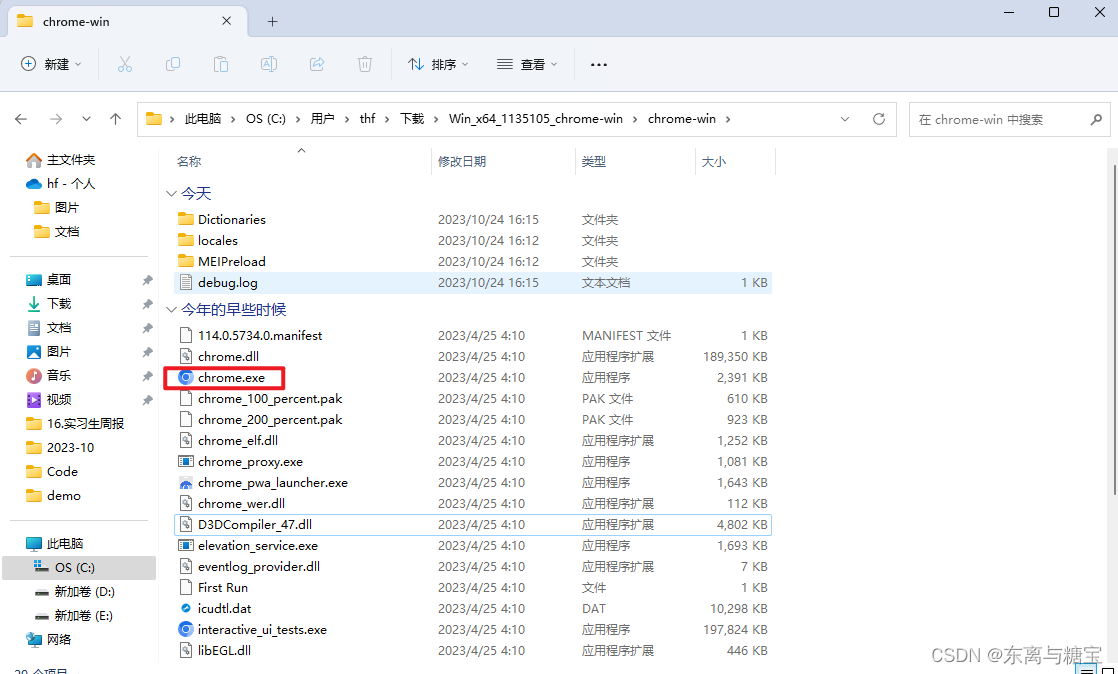Collapse the 今年的早些时候 group
This screenshot has width=1118, height=674.
(171, 310)
